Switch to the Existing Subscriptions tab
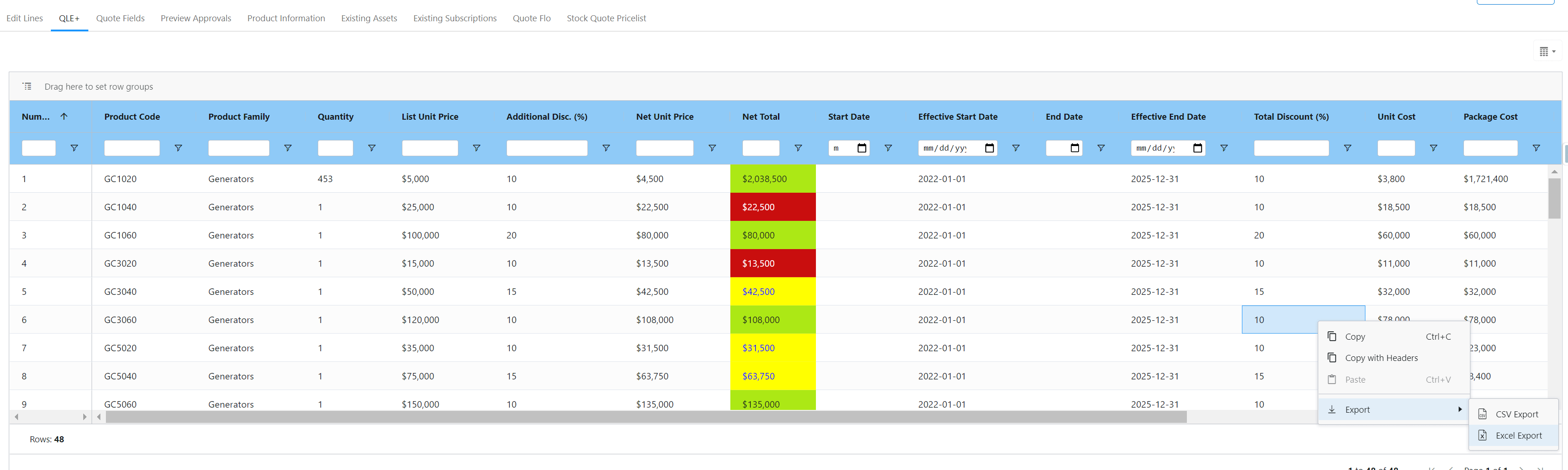The width and height of the screenshot is (1568, 470). (455, 18)
